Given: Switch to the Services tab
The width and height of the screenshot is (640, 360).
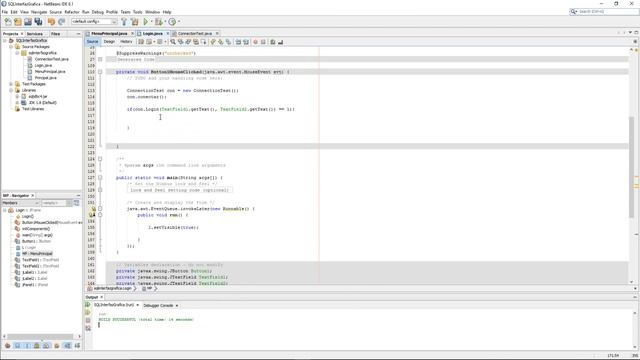Looking at the screenshot, I should [35, 33].
